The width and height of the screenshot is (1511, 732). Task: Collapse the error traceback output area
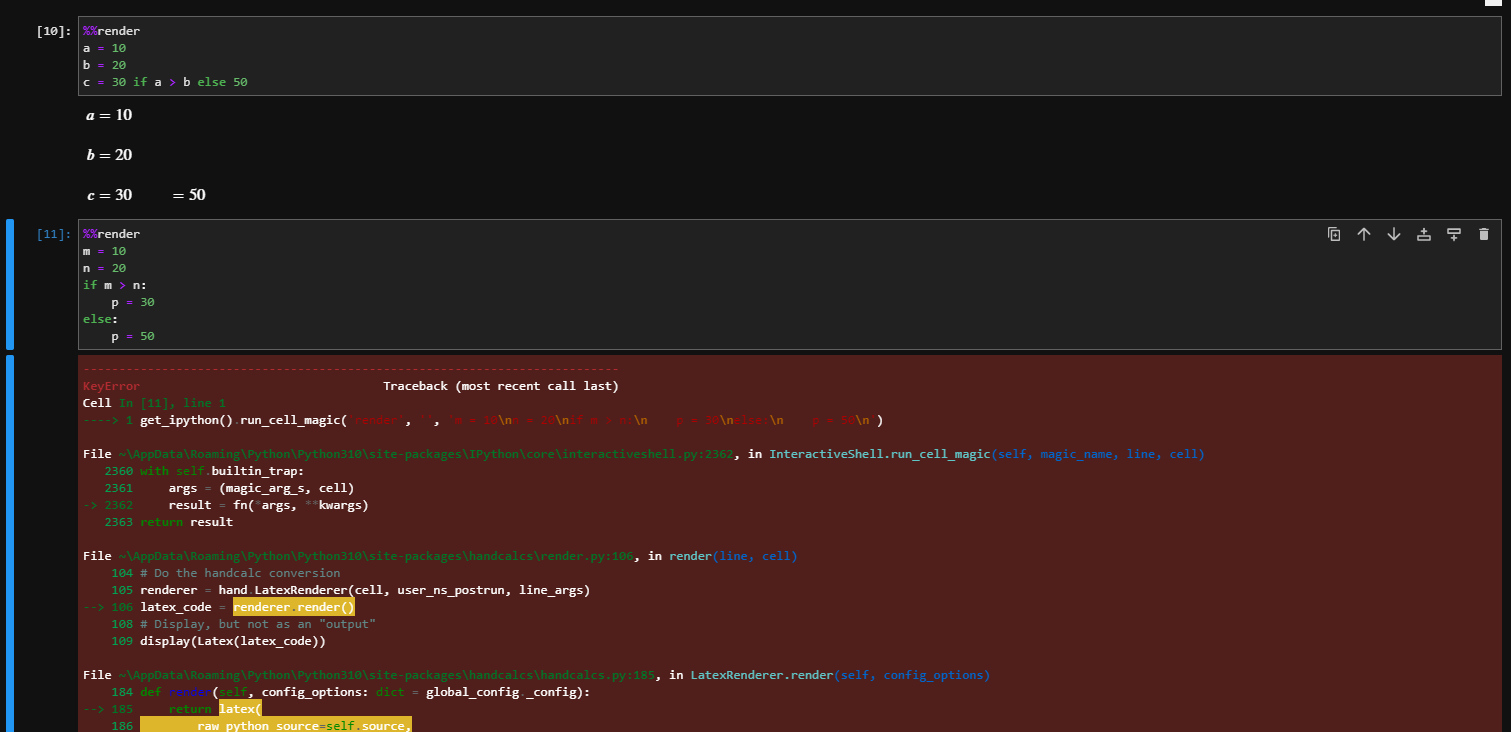click(9, 540)
